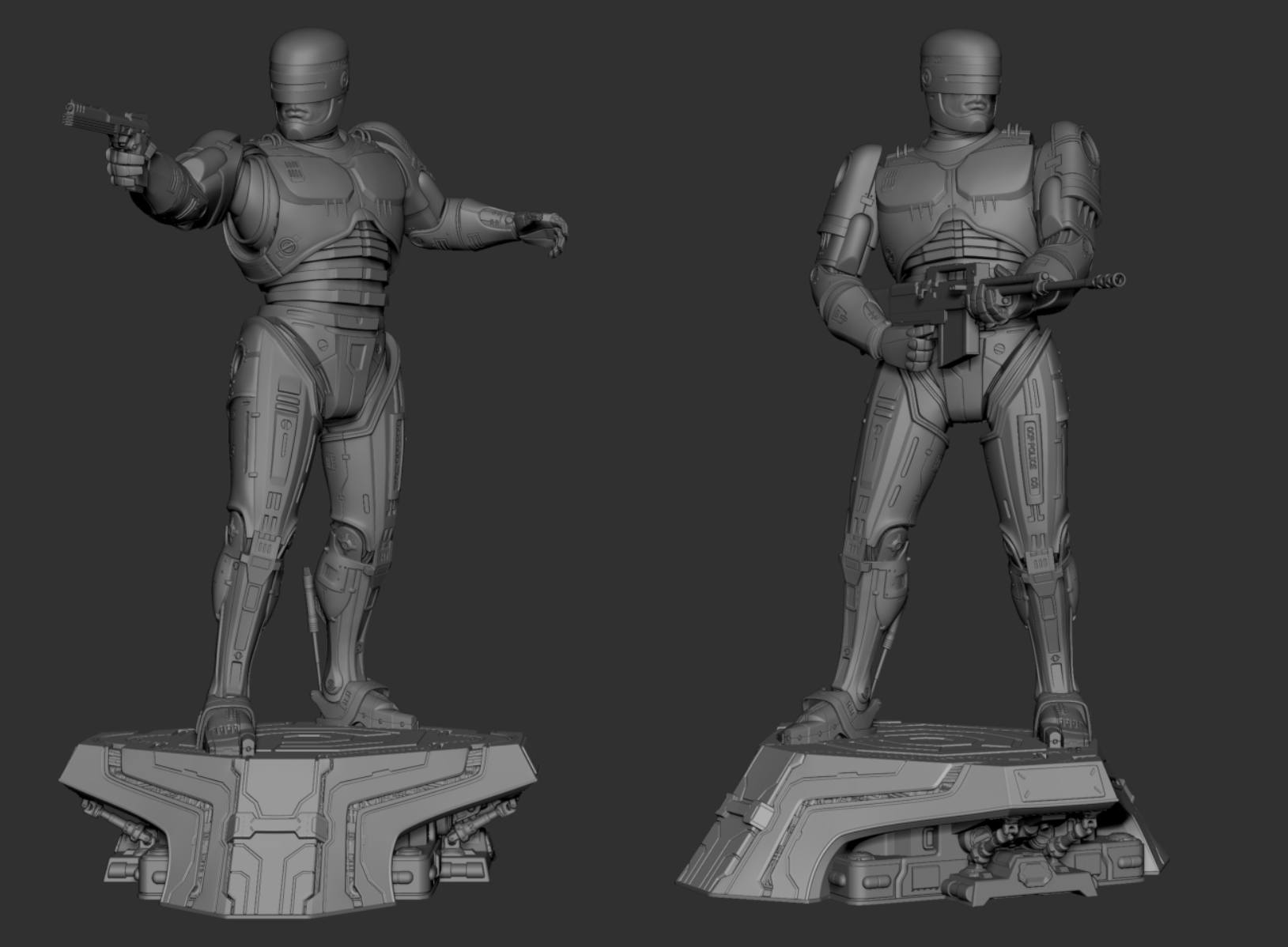Click the empty open hand of the aiming figure
This screenshot has height=947, width=1288.
tap(542, 232)
